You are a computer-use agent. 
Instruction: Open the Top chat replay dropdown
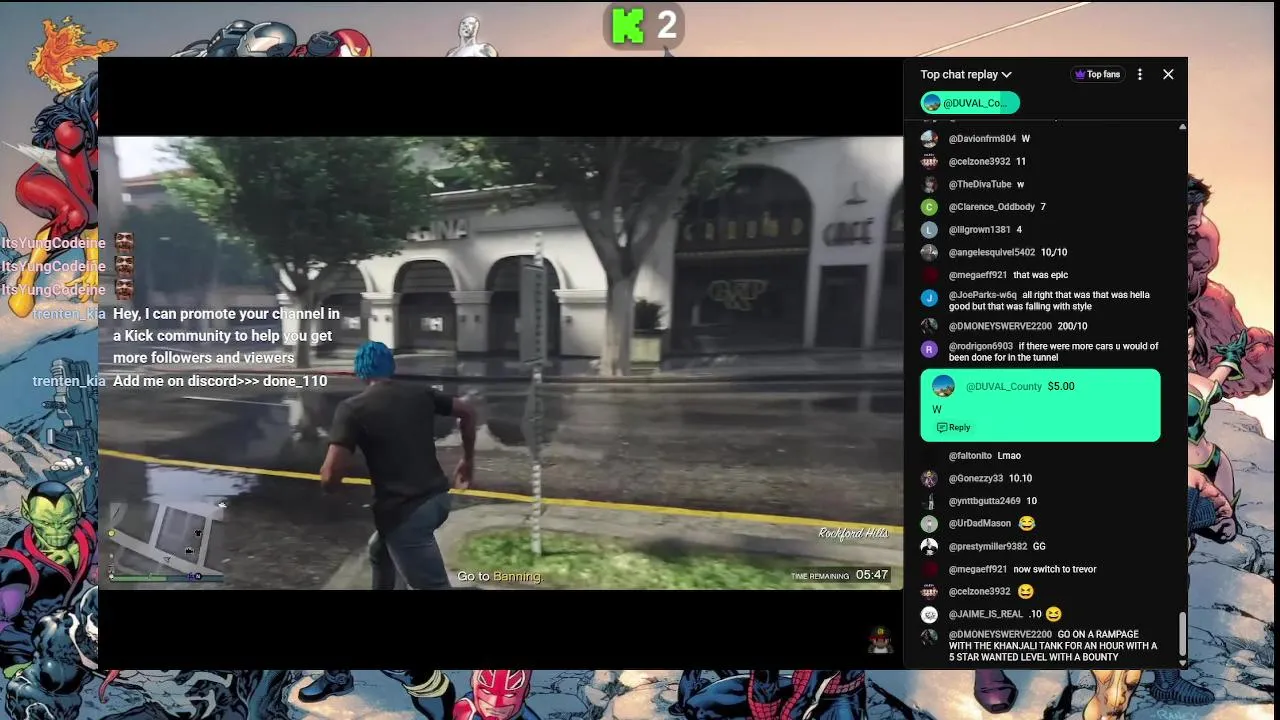coord(966,74)
